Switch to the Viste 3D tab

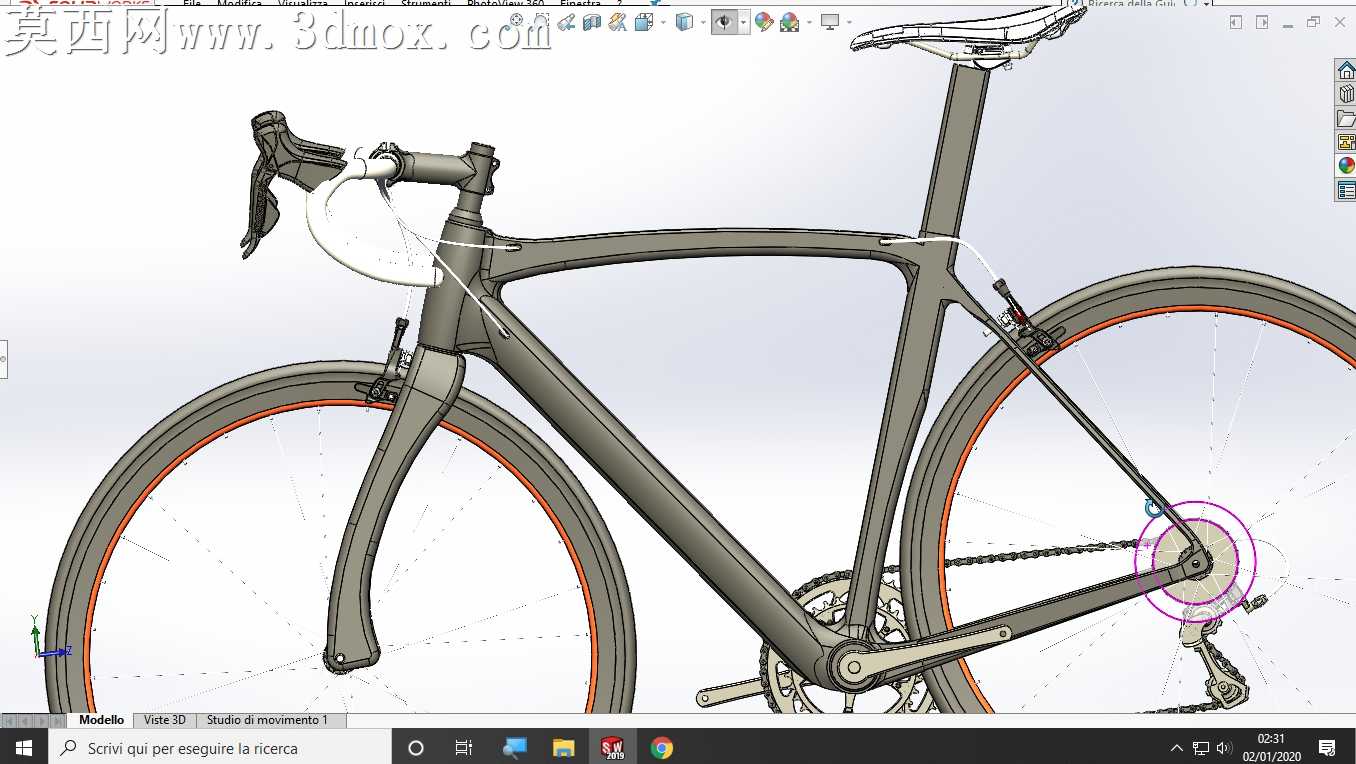coord(165,720)
